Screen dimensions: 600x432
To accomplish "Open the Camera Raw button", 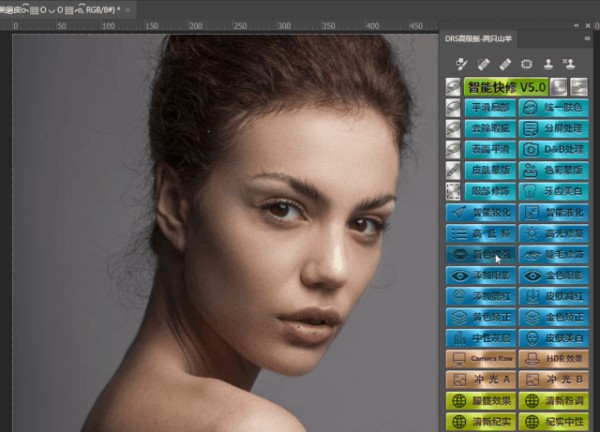I will (481, 359).
